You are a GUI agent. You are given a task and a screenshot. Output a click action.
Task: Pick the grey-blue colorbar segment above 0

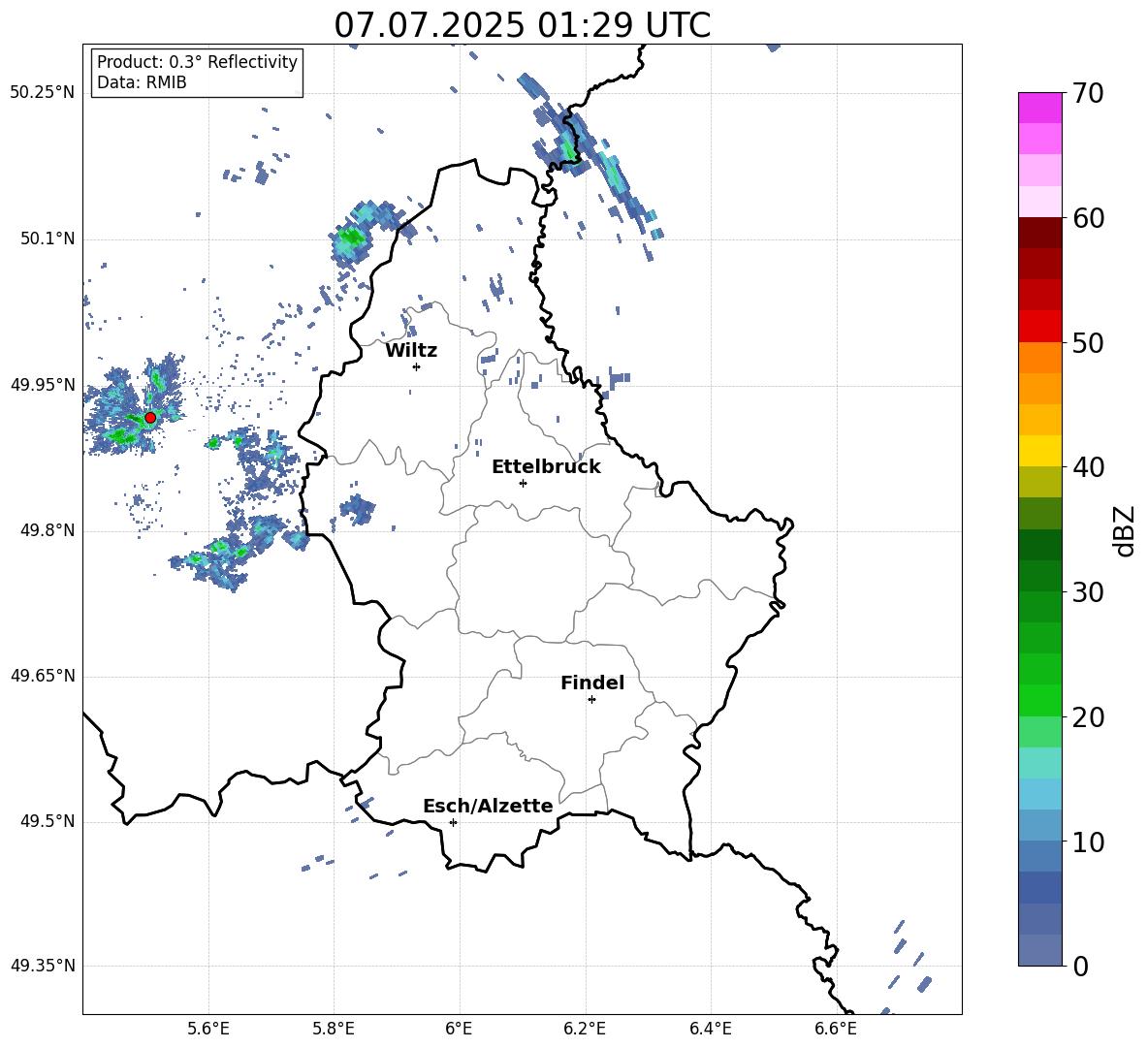pyautogui.click(x=1040, y=950)
